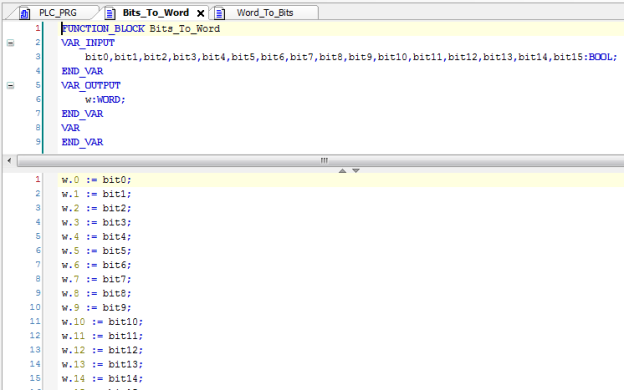Image resolution: width=625 pixels, height=390 pixels.
Task: Click the code line w.2 := bit2;
Action: tap(96, 208)
